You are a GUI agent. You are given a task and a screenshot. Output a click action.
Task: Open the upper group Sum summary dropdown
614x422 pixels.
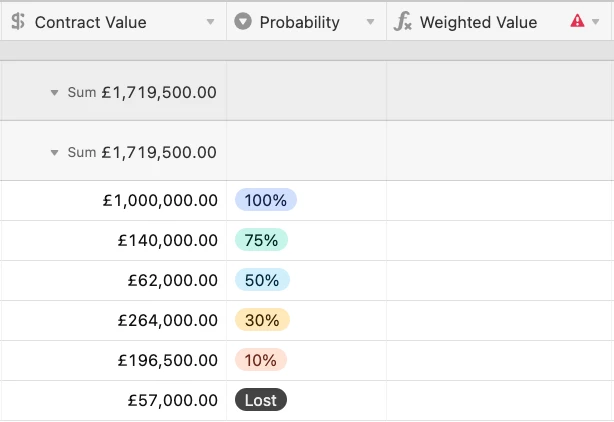click(x=54, y=92)
